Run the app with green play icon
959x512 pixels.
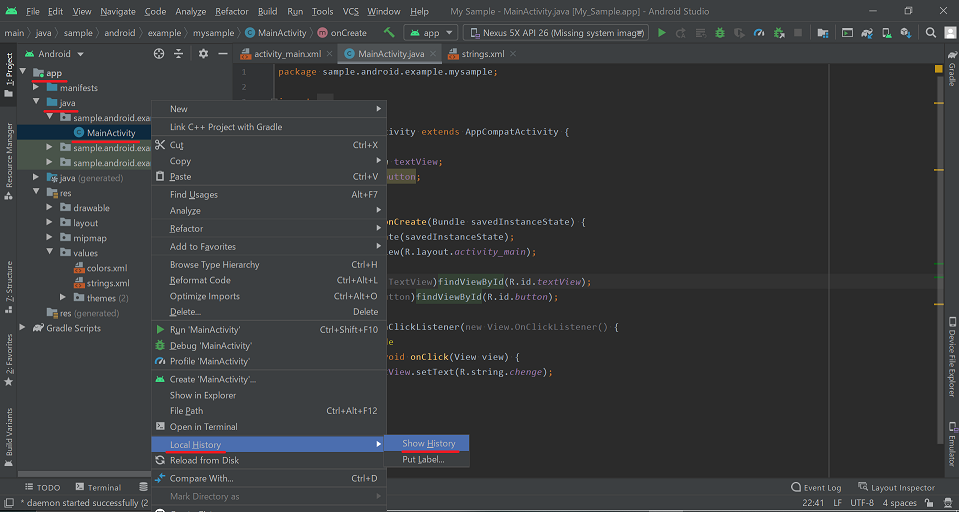(662, 32)
